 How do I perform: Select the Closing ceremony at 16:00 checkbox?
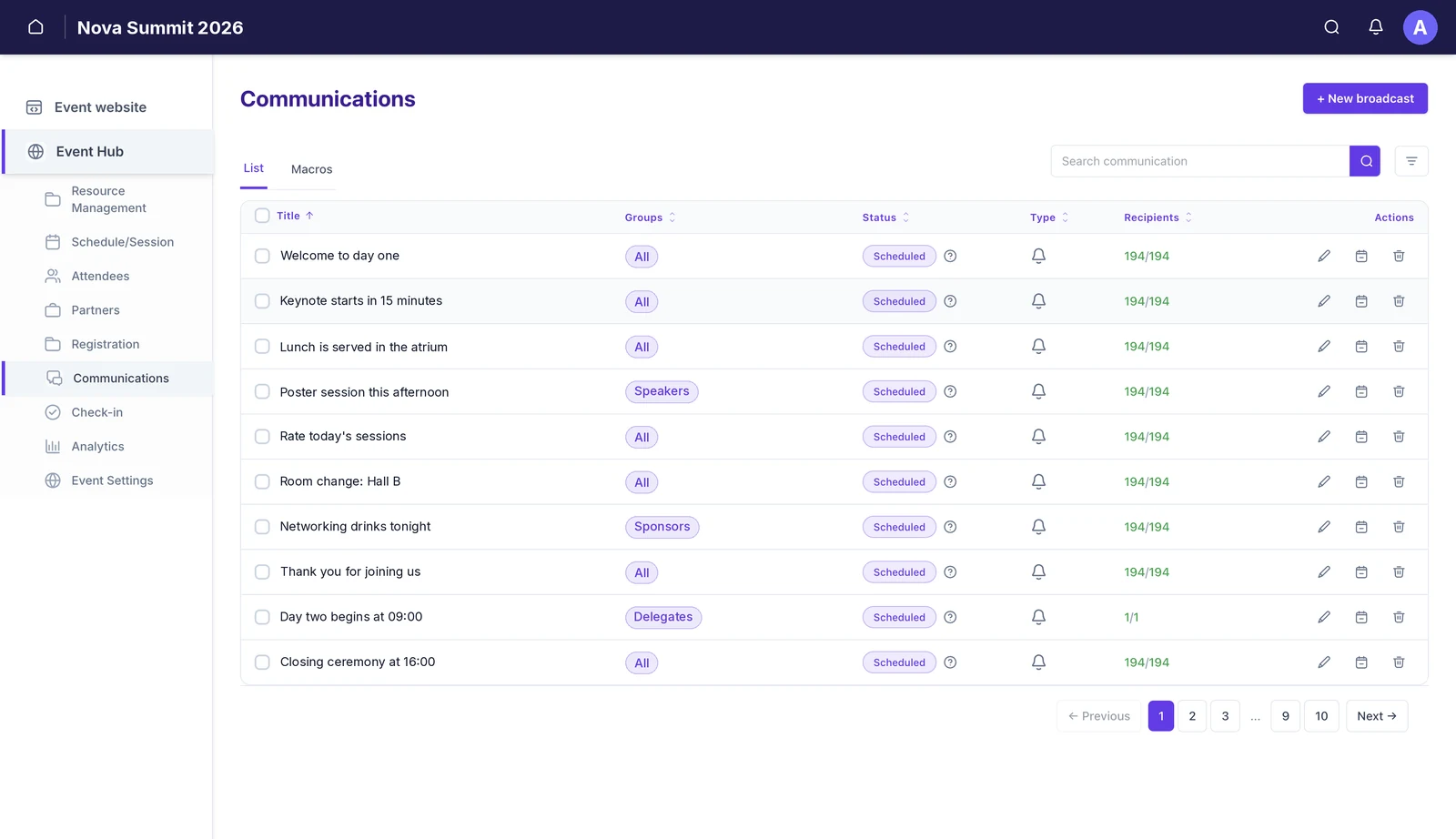click(262, 662)
